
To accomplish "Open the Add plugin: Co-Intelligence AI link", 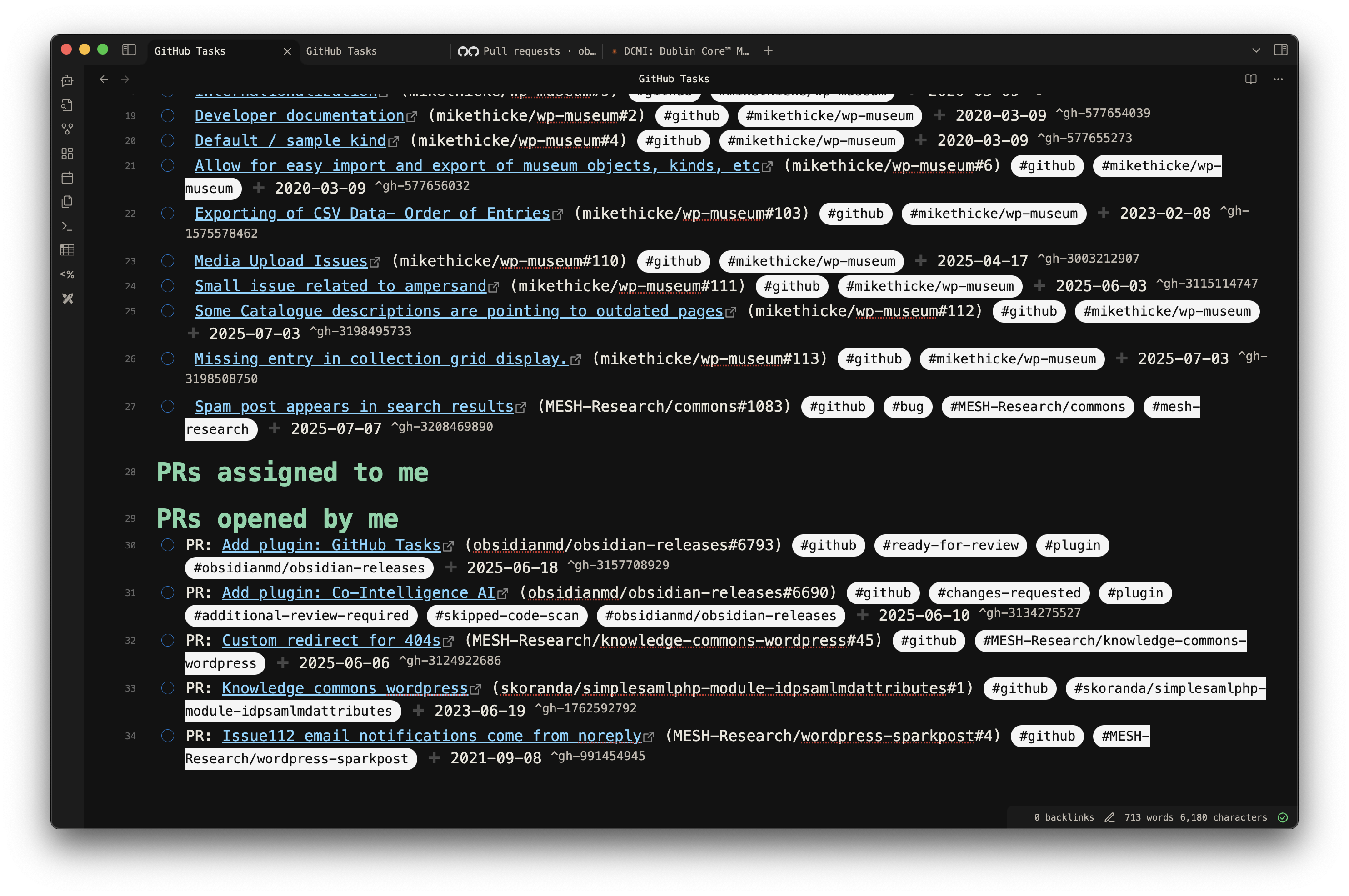I will pyautogui.click(x=359, y=593).
